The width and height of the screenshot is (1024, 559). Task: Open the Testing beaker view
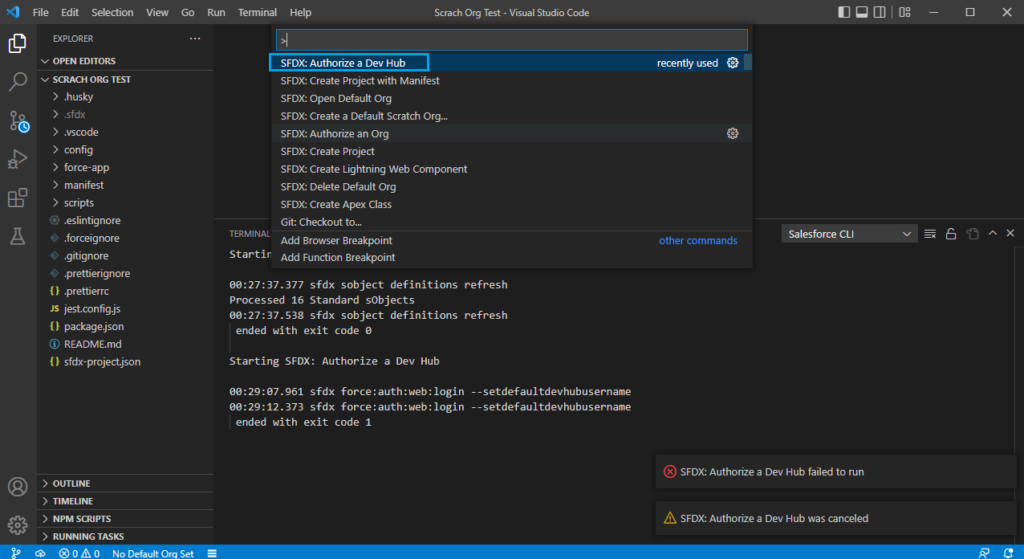(x=18, y=236)
